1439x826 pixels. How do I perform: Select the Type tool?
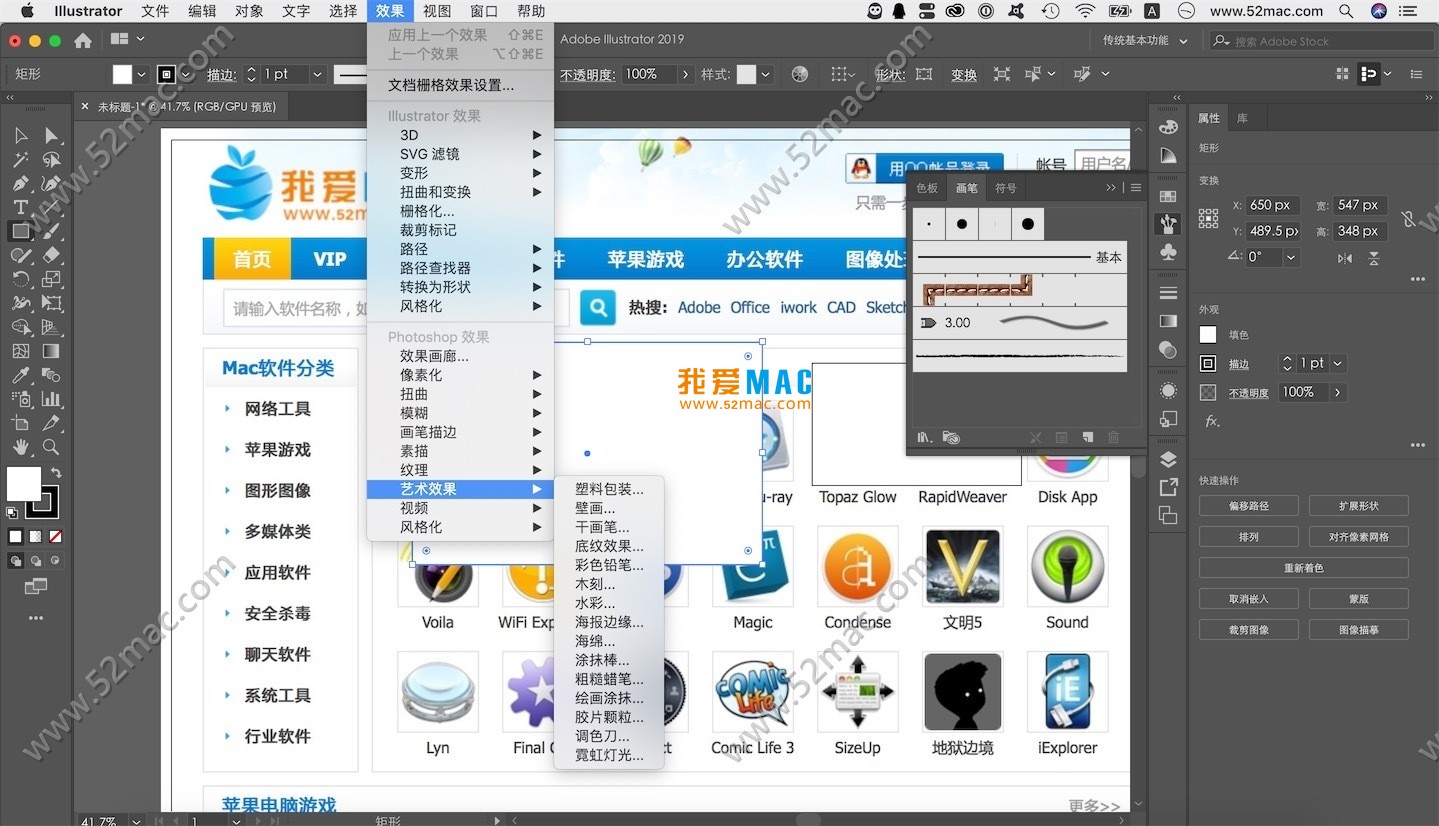point(20,207)
